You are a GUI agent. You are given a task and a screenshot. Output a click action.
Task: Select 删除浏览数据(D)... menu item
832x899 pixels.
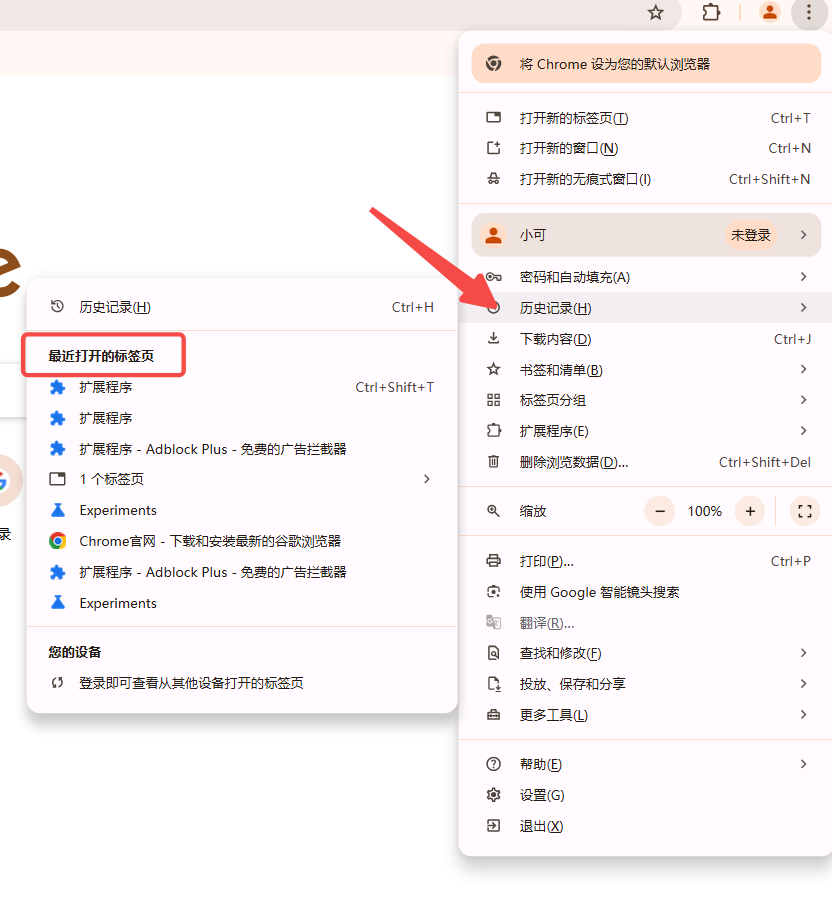pyautogui.click(x=646, y=462)
